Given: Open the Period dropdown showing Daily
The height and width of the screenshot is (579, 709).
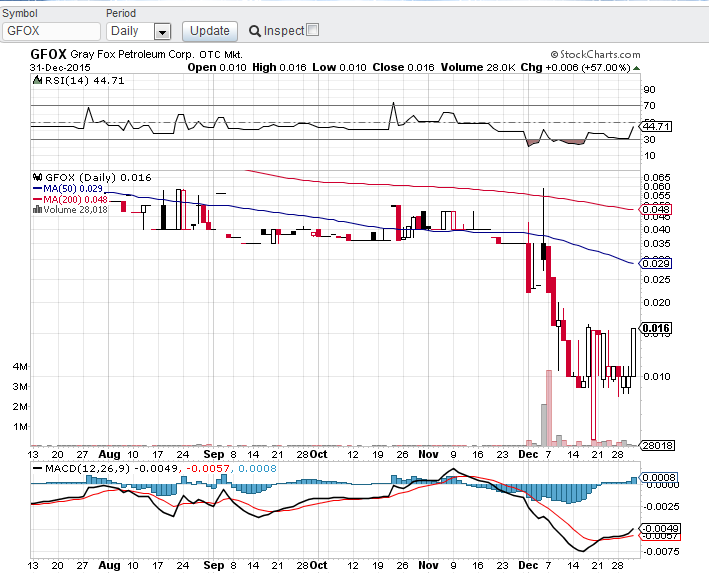Looking at the screenshot, I should [139, 31].
